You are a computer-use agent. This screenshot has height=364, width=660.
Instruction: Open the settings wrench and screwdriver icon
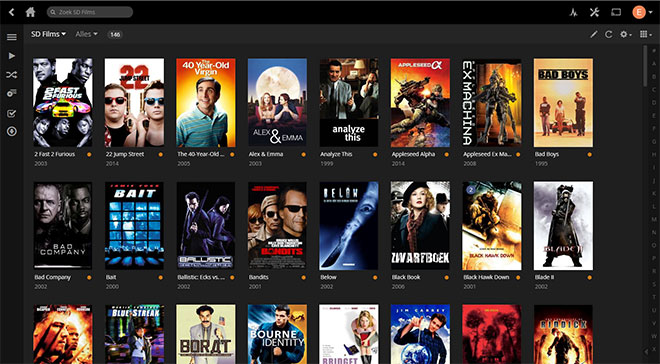pyautogui.click(x=594, y=12)
